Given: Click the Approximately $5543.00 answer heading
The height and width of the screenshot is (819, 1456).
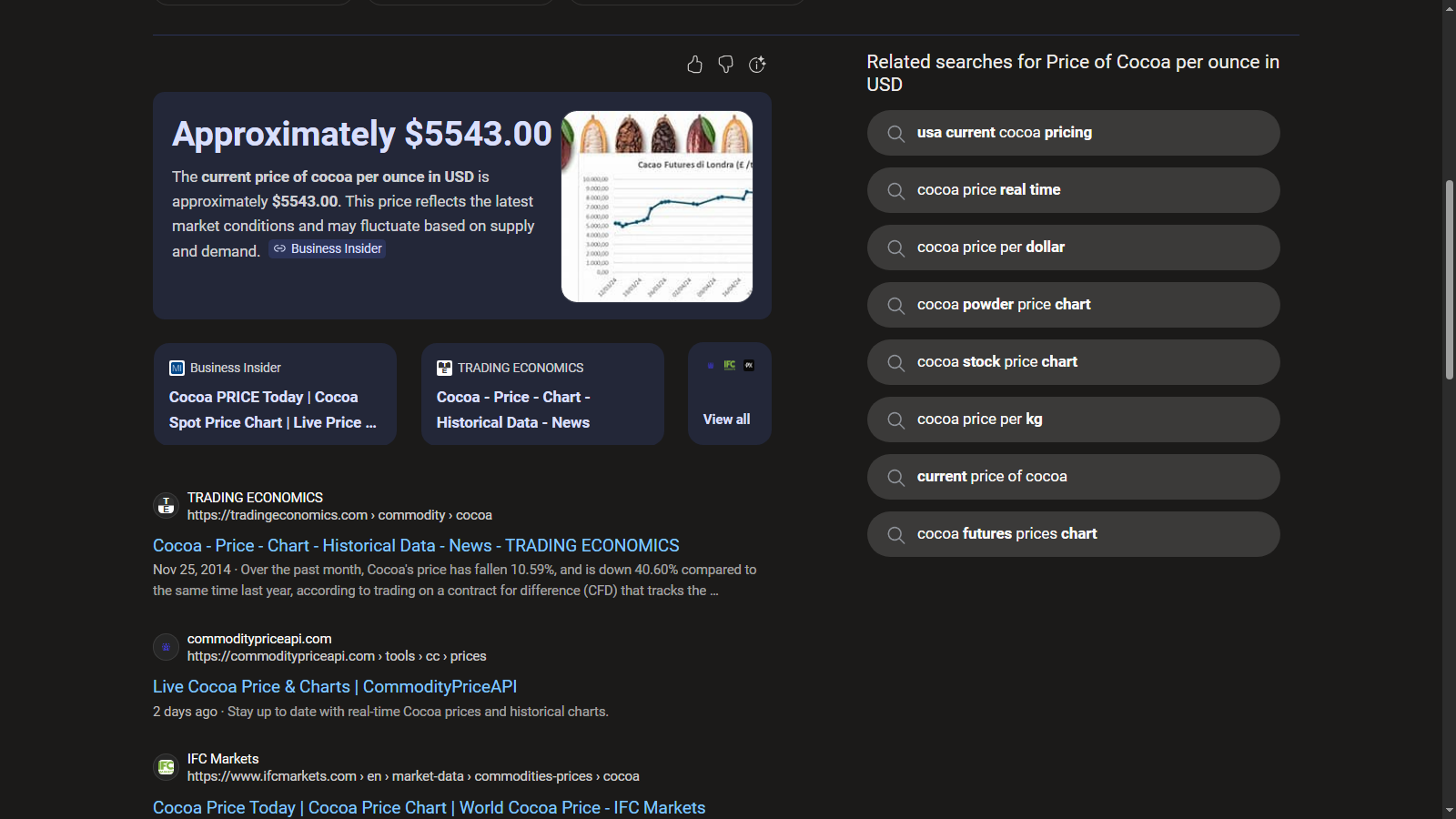Looking at the screenshot, I should click(362, 134).
